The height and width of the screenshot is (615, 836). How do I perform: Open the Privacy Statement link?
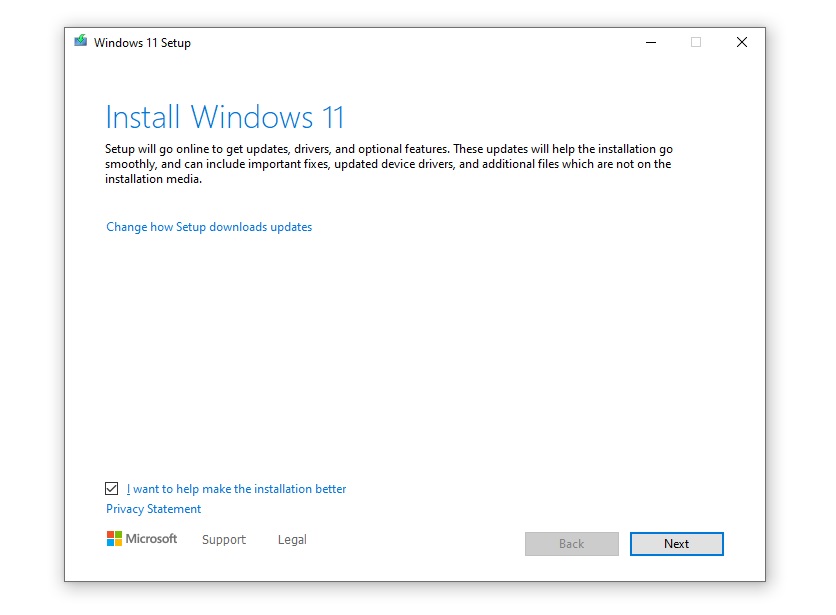154,509
